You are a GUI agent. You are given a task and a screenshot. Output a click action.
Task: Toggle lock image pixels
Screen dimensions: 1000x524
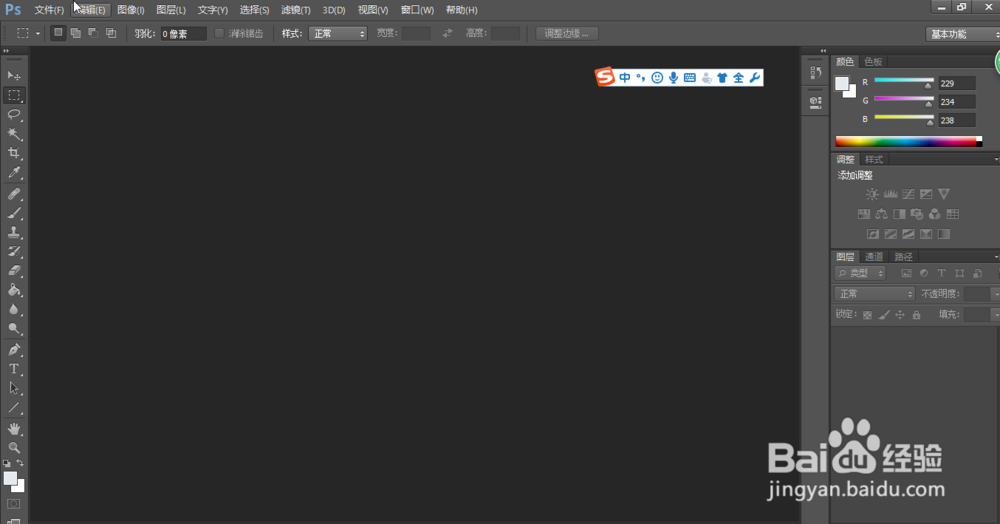884,315
